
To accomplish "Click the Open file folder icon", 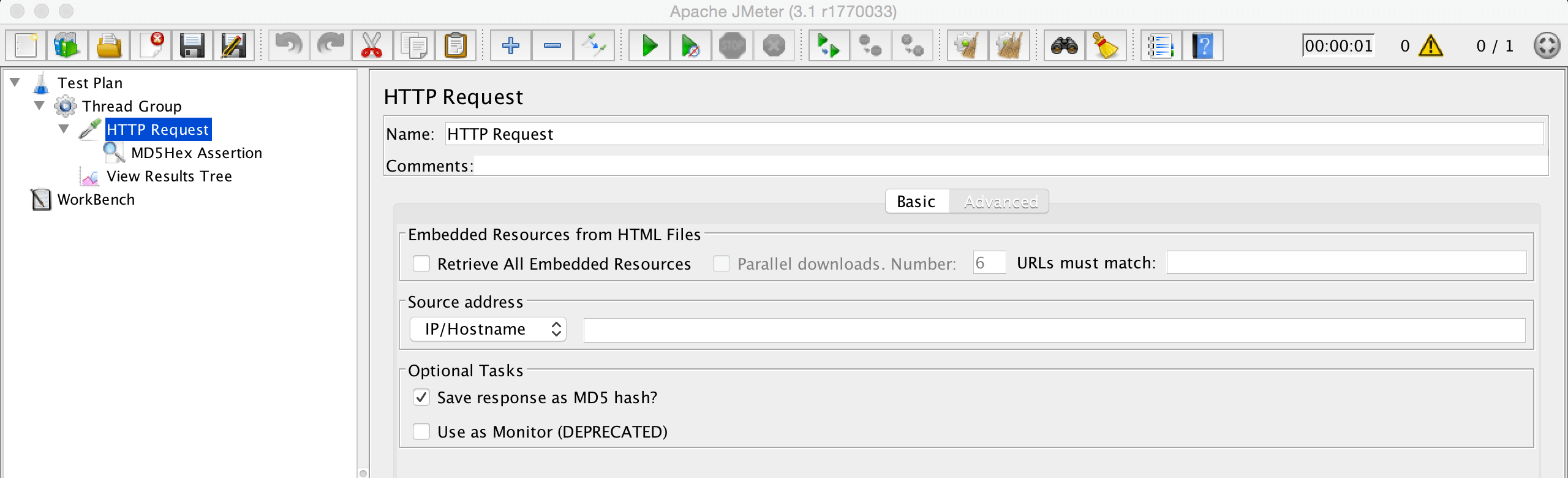I will point(109,46).
